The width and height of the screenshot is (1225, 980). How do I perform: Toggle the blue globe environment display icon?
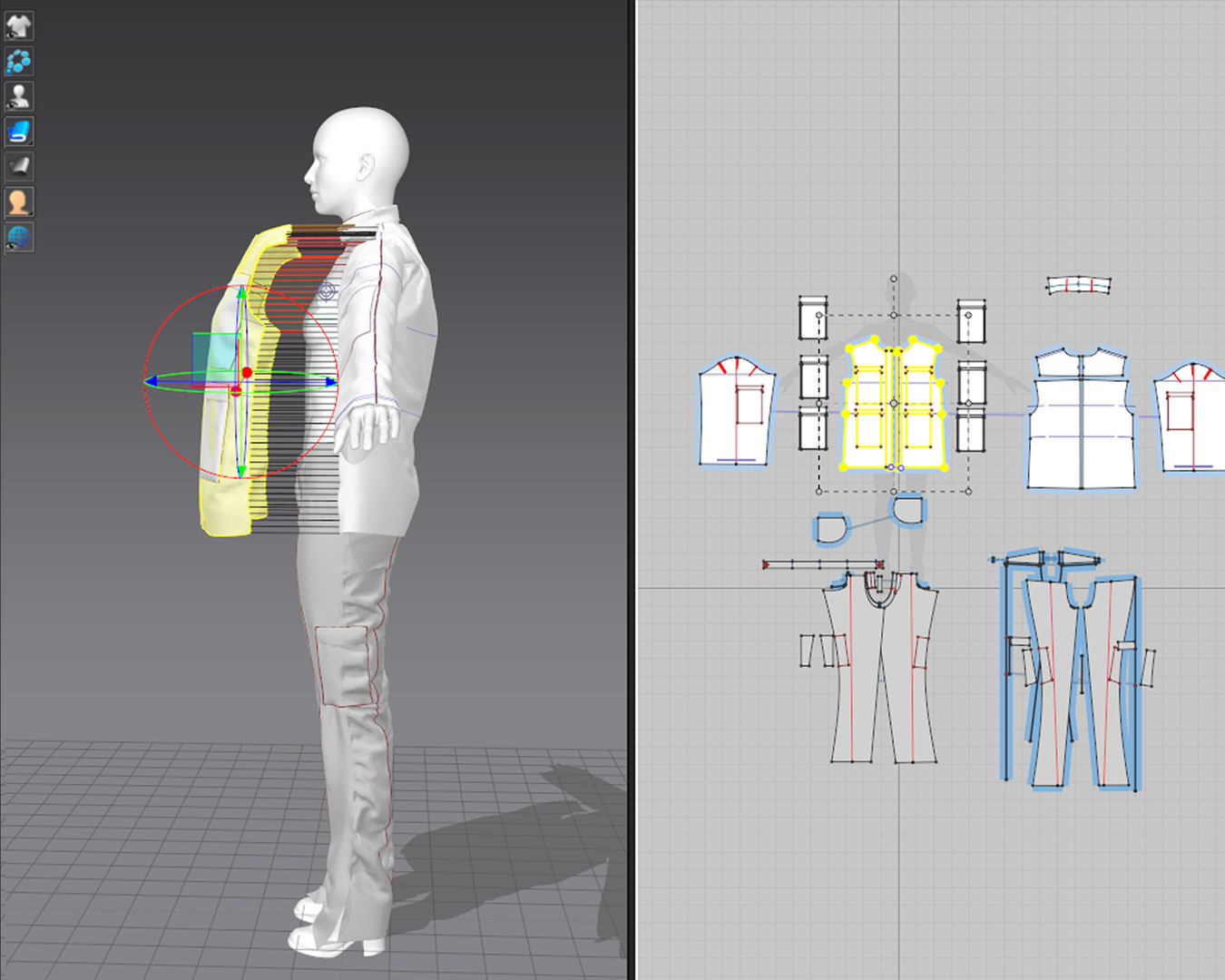tap(18, 237)
